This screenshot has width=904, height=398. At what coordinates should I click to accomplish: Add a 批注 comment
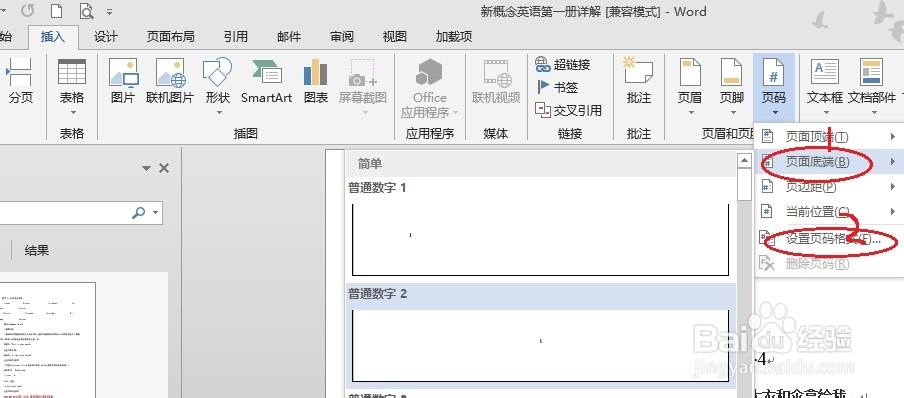click(638, 81)
